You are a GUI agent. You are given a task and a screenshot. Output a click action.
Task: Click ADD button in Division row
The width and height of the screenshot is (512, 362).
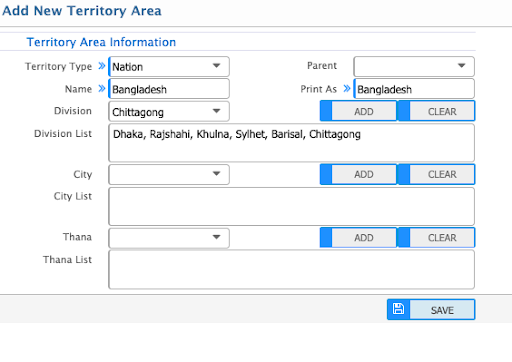359,111
